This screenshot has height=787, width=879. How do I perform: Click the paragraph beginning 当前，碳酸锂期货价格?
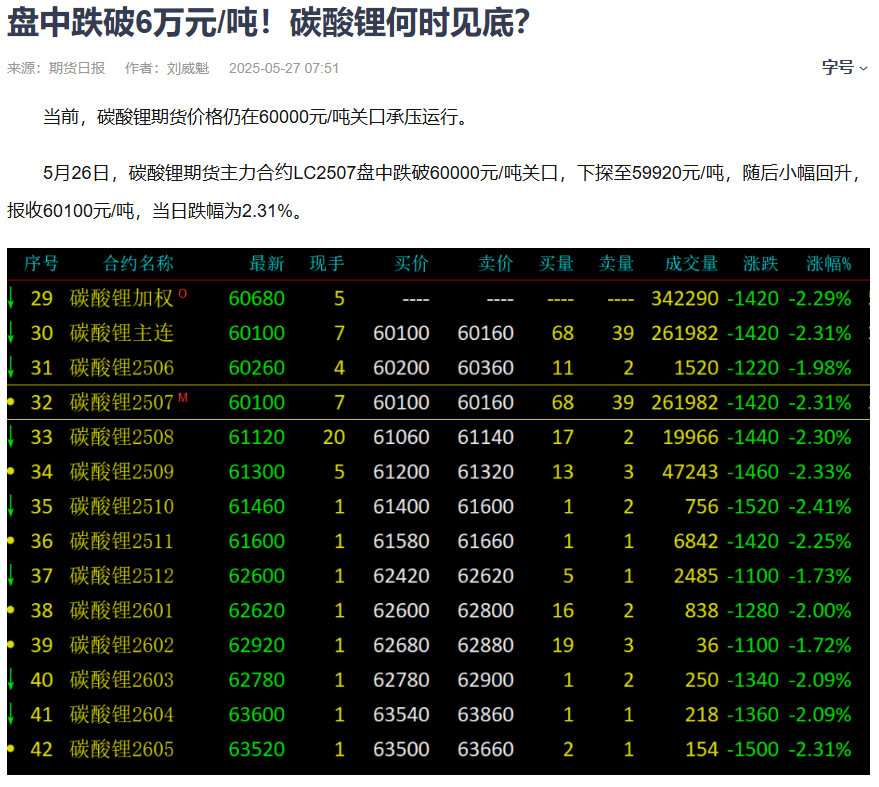click(256, 117)
